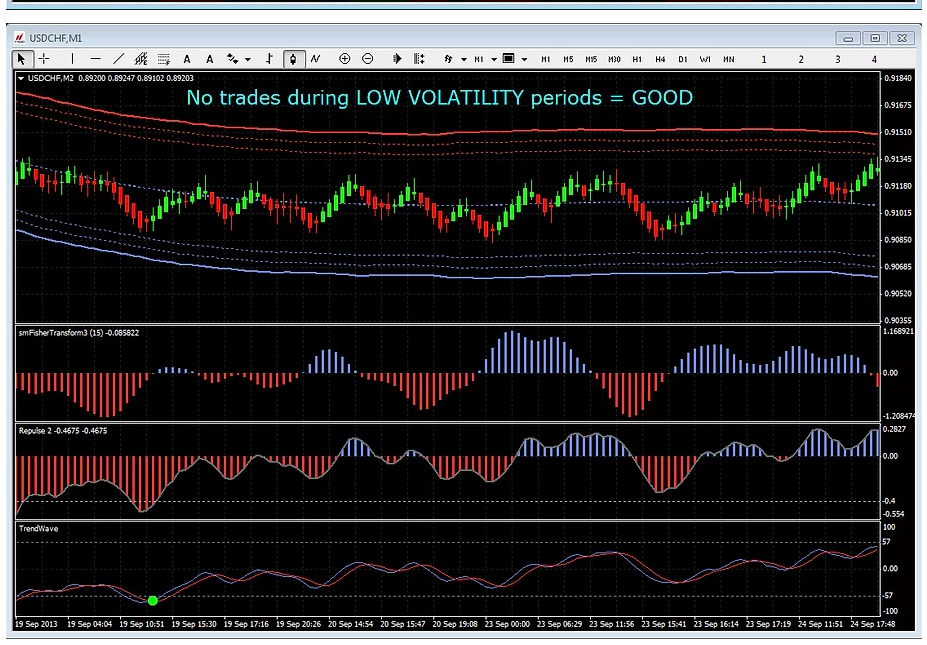This screenshot has height=645, width=927.
Task: Click the USDCHF,M1 window title text
Action: pyautogui.click(x=56, y=38)
